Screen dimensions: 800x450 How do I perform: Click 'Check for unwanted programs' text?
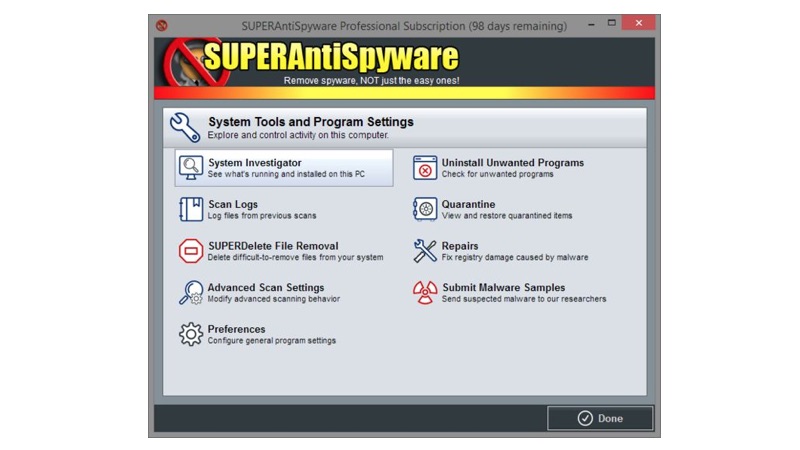497,174
